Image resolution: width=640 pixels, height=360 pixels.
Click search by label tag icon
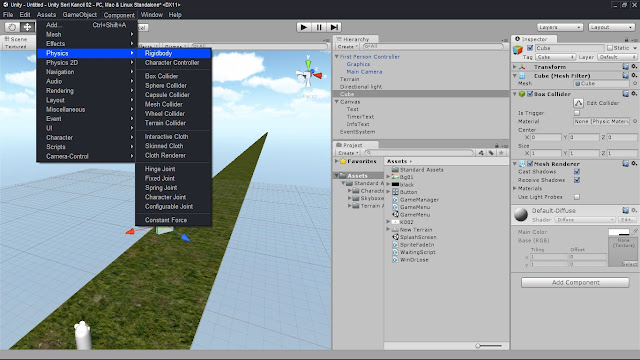coord(491,153)
